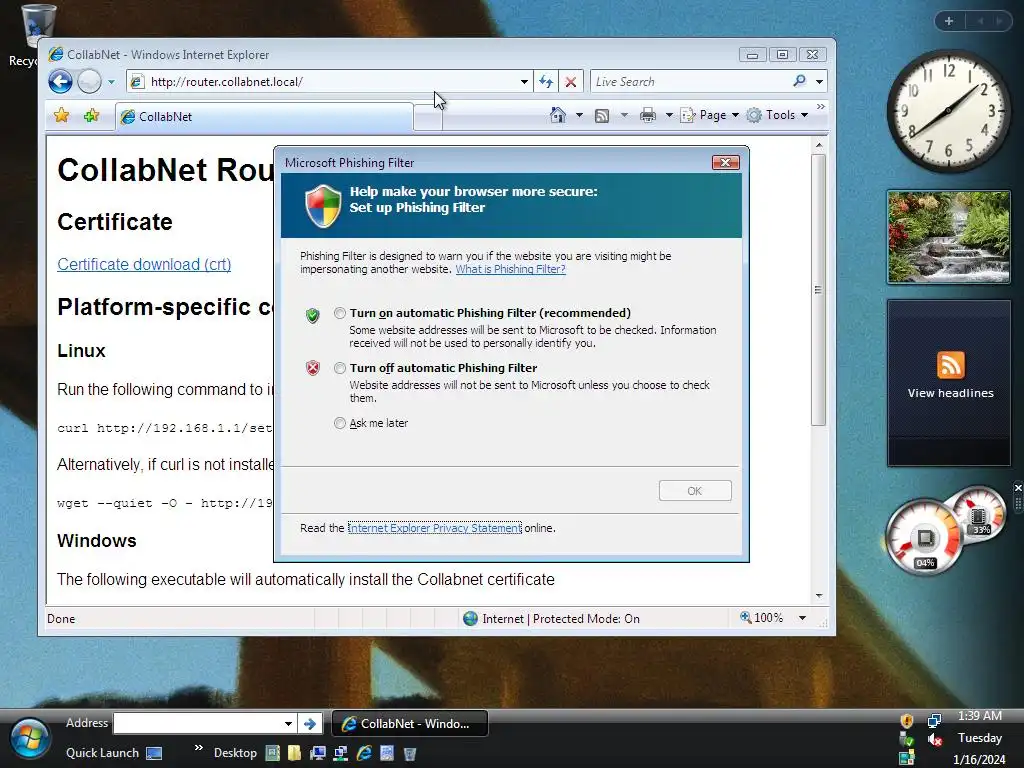
Task: Click the Network icon in the Desktop toolbar
Action: point(341,754)
